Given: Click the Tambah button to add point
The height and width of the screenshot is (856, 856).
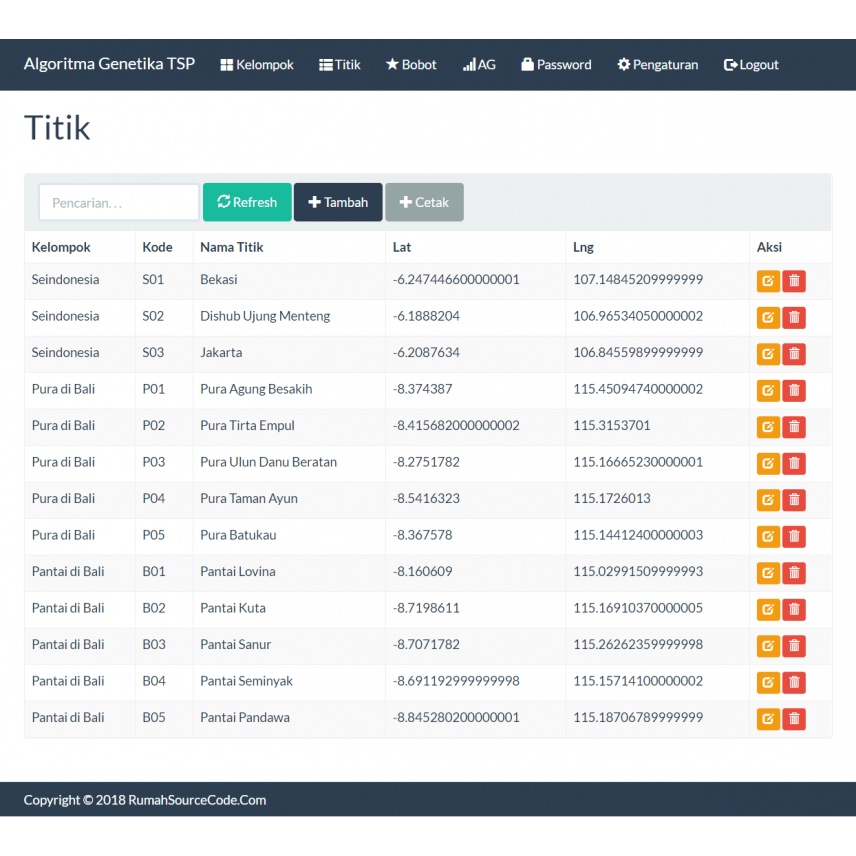Looking at the screenshot, I should coord(338,202).
